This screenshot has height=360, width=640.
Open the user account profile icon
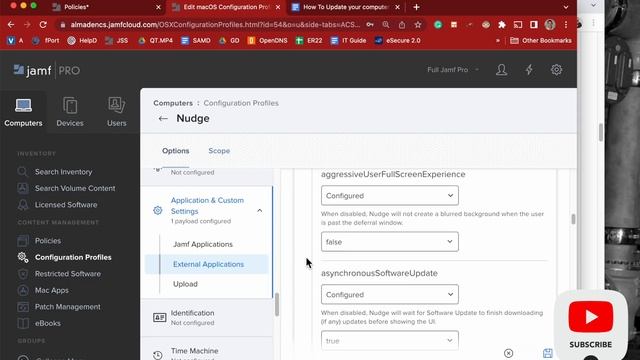click(x=501, y=70)
